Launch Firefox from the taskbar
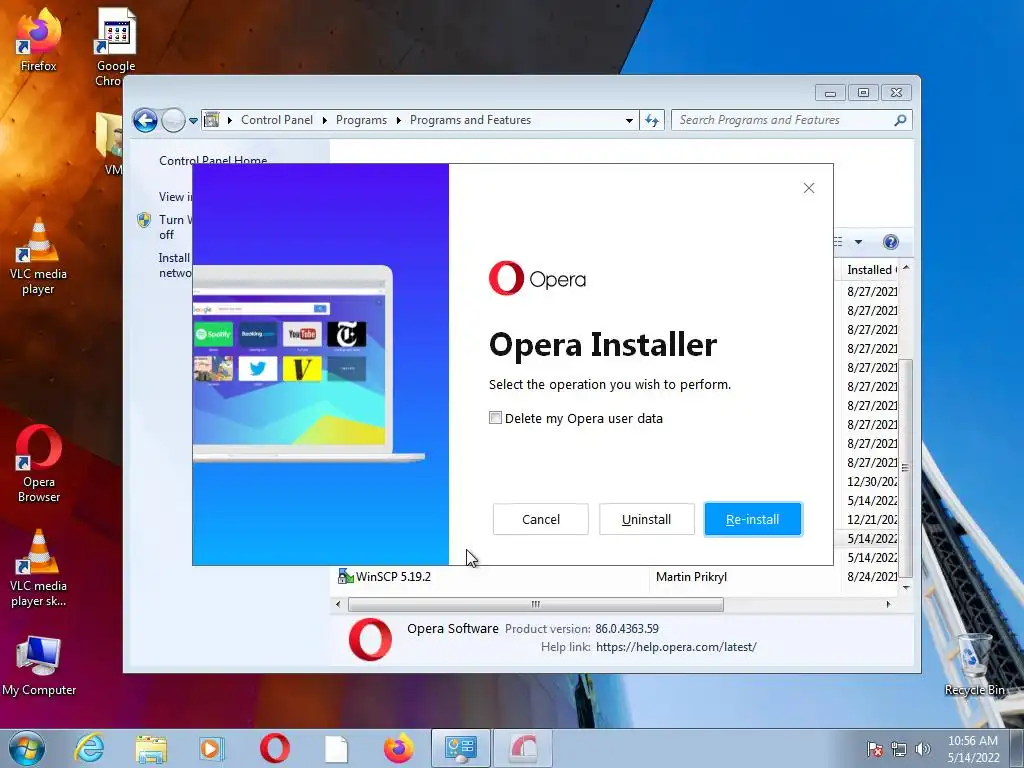Image resolution: width=1024 pixels, height=768 pixels. click(398, 748)
